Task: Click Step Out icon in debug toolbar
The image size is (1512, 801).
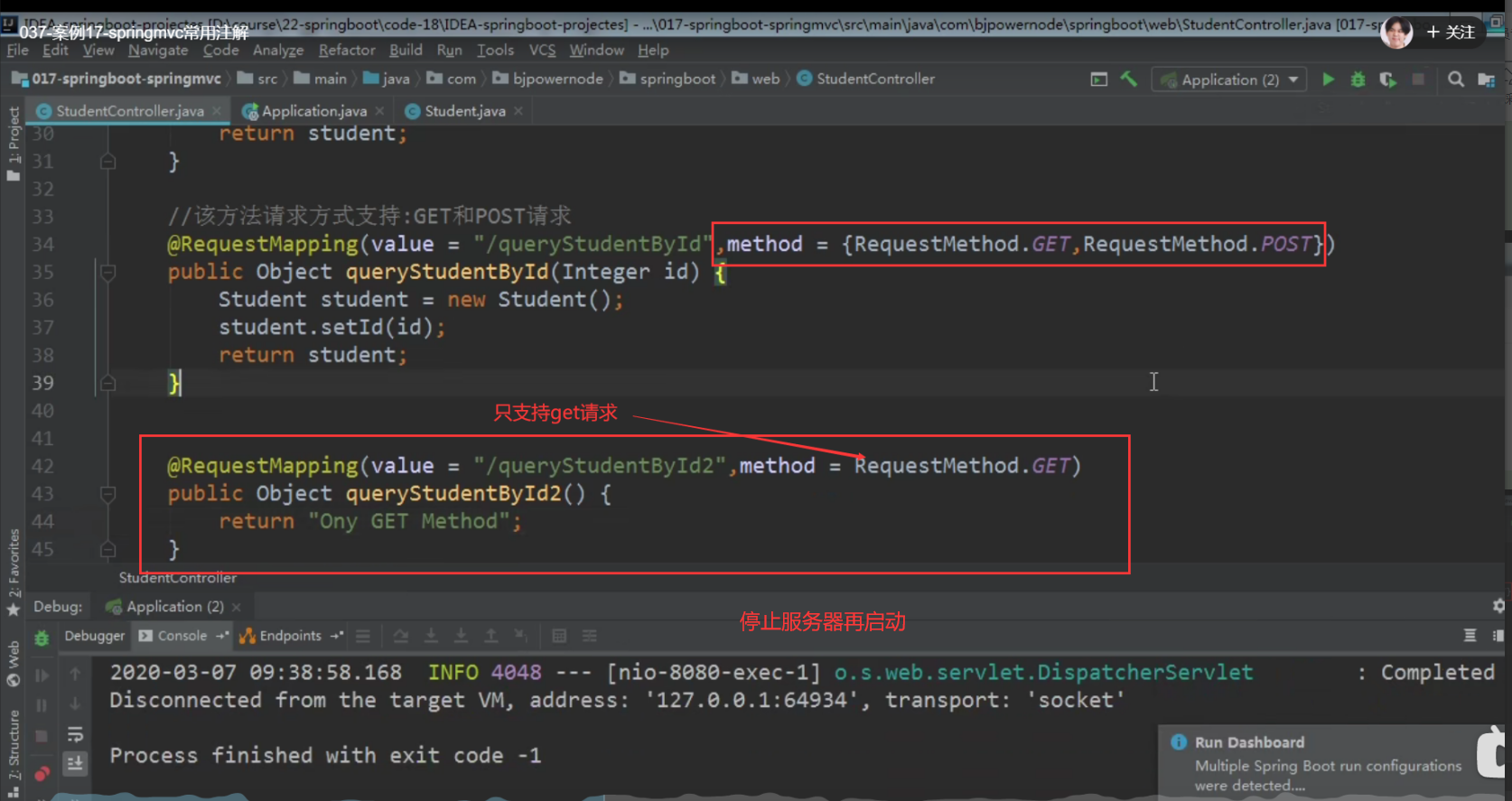Action: tap(490, 637)
